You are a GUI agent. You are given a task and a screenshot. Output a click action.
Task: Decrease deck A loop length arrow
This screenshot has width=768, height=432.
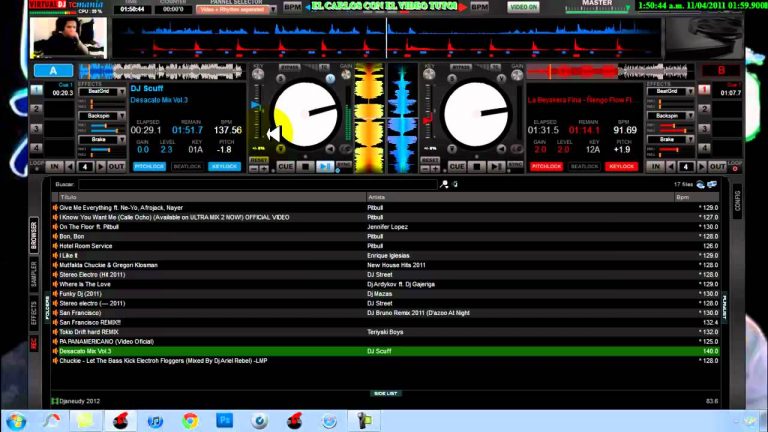point(70,167)
